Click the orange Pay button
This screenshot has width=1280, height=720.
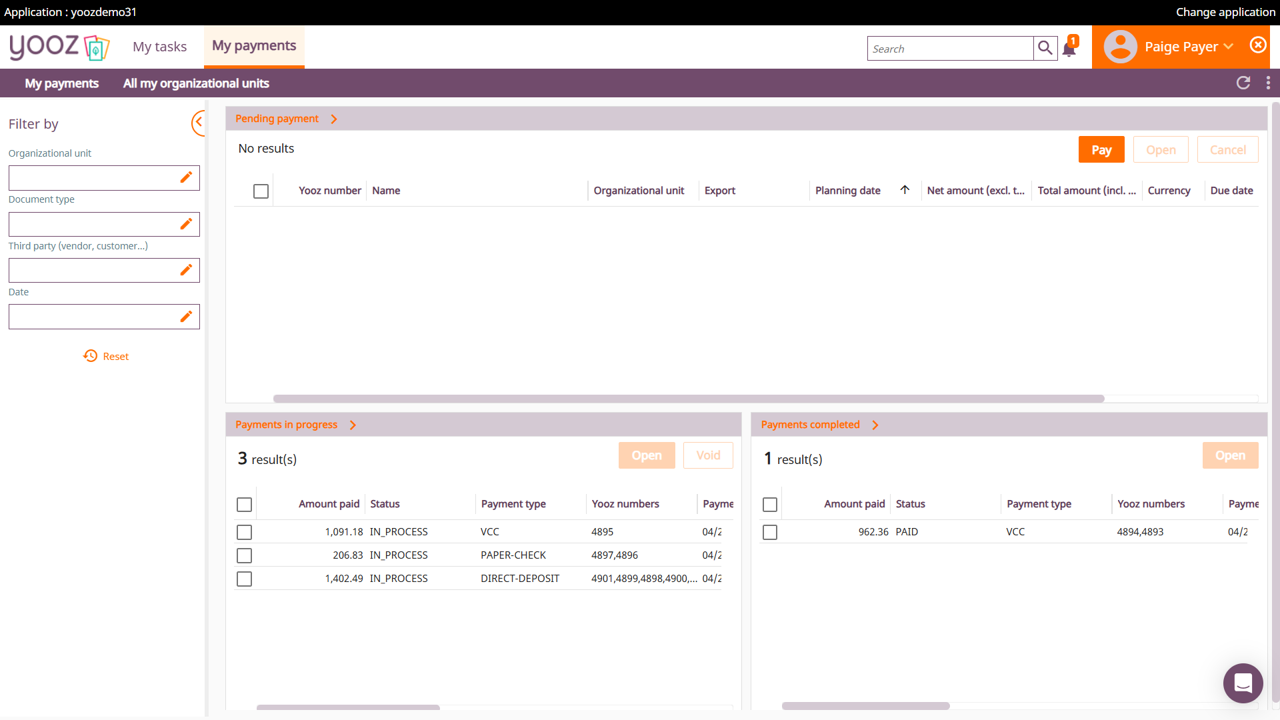1101,150
